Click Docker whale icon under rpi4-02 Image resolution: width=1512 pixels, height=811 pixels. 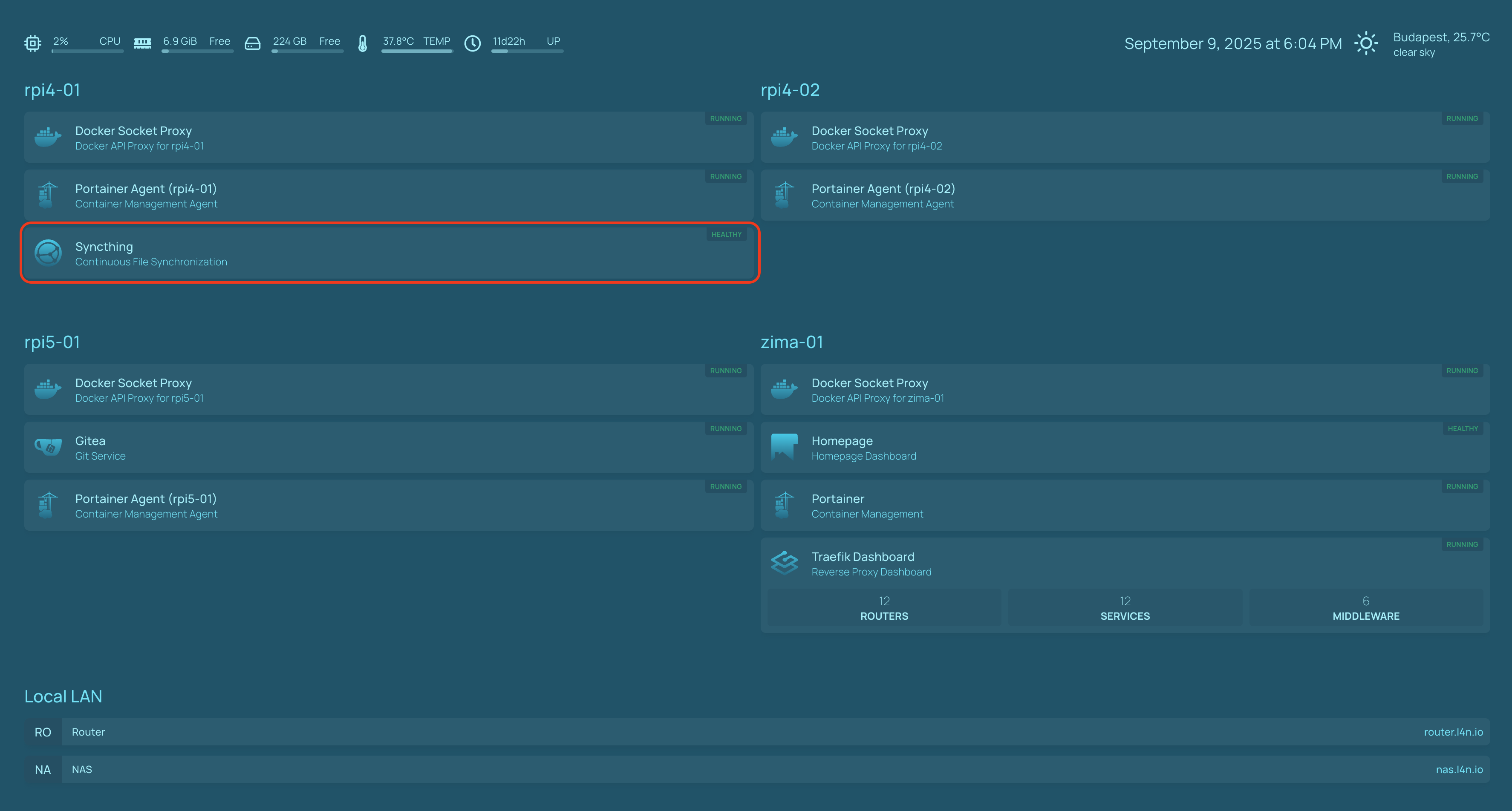coord(784,137)
